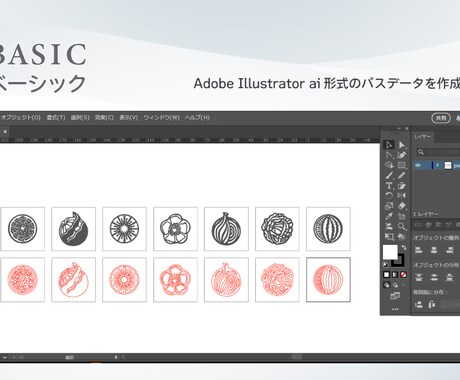Open the 選択(S) menu
This screenshot has width=460, height=380.
click(80, 117)
